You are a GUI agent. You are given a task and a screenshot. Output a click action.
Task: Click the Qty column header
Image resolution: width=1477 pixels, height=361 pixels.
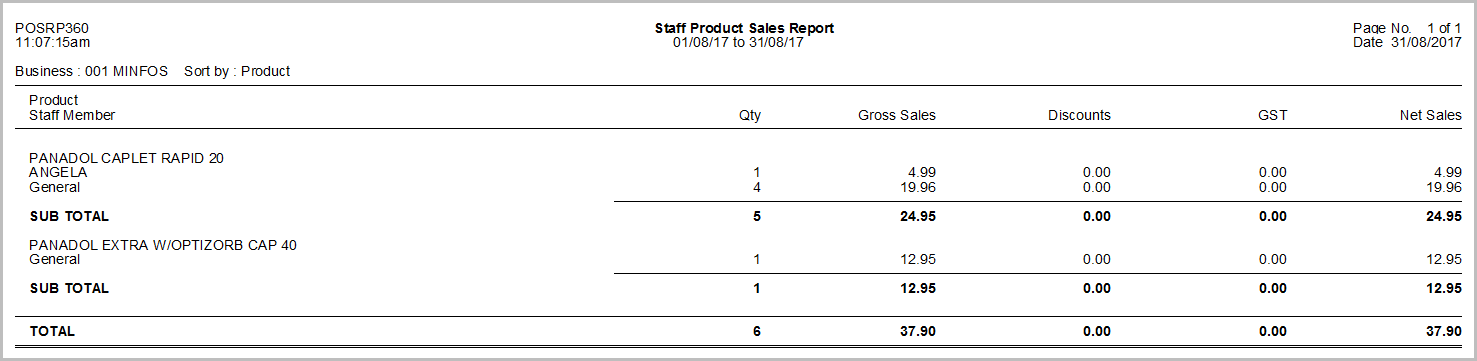tap(749, 115)
